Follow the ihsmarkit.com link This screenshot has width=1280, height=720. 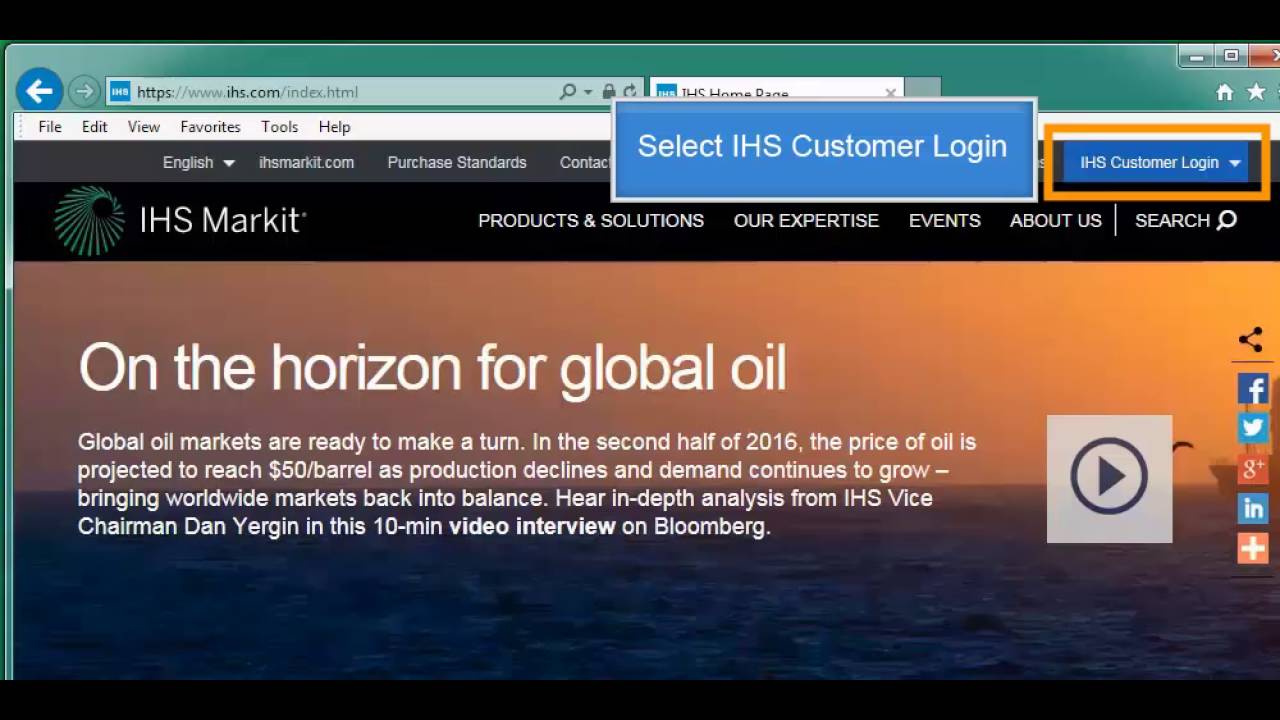[x=306, y=162]
